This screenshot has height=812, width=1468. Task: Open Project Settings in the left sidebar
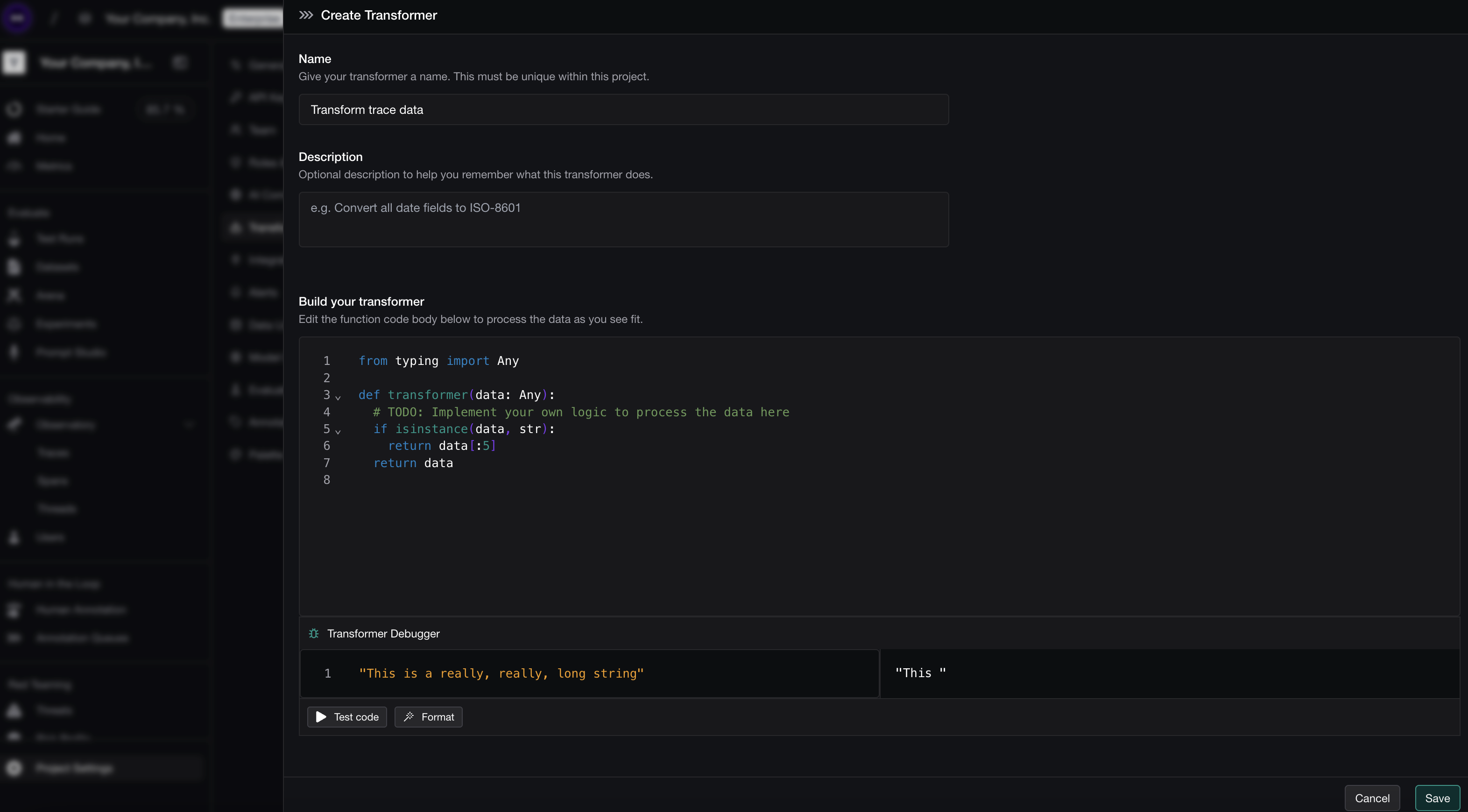[x=74, y=768]
